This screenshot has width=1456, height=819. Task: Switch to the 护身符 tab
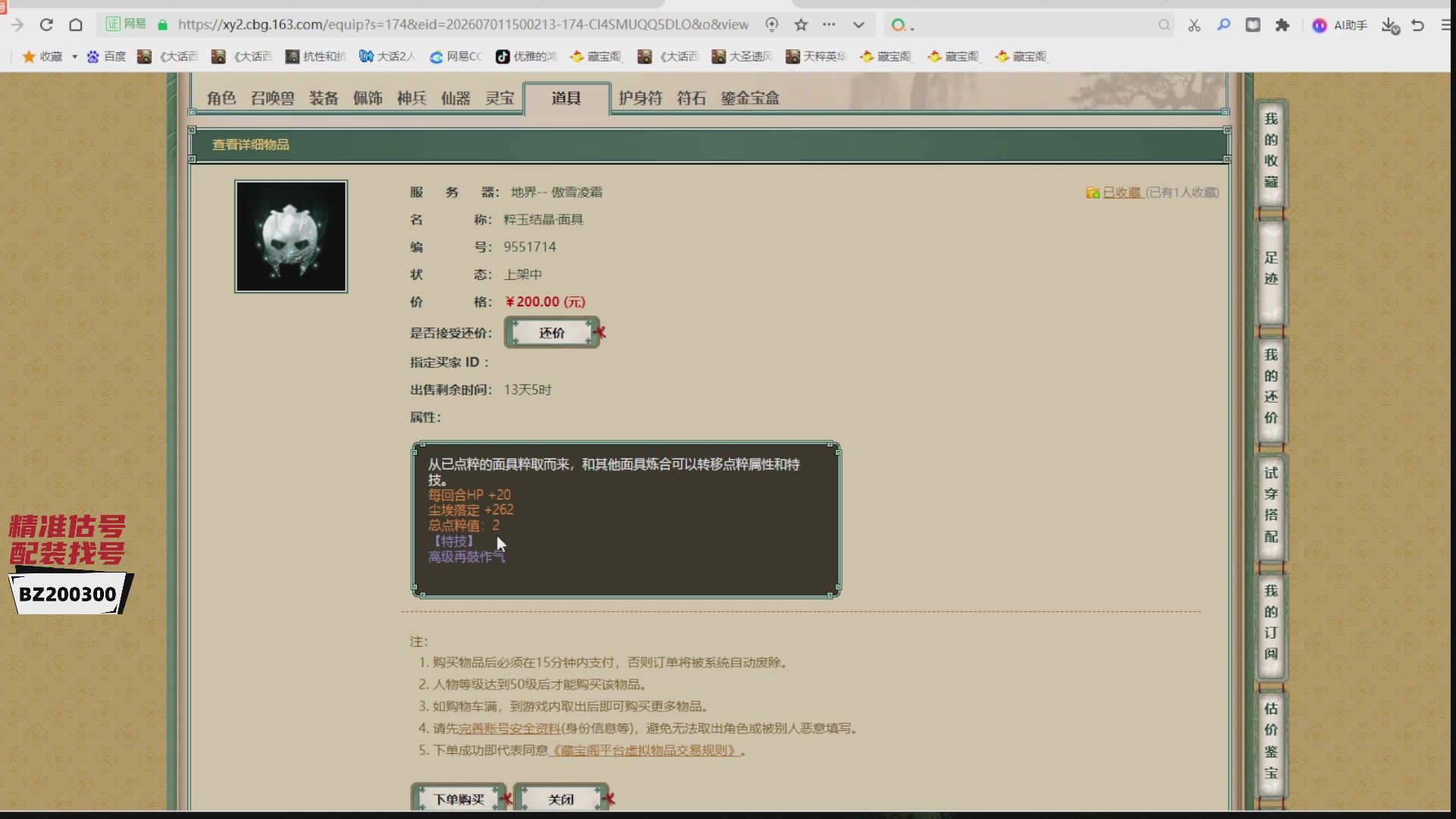pyautogui.click(x=640, y=98)
